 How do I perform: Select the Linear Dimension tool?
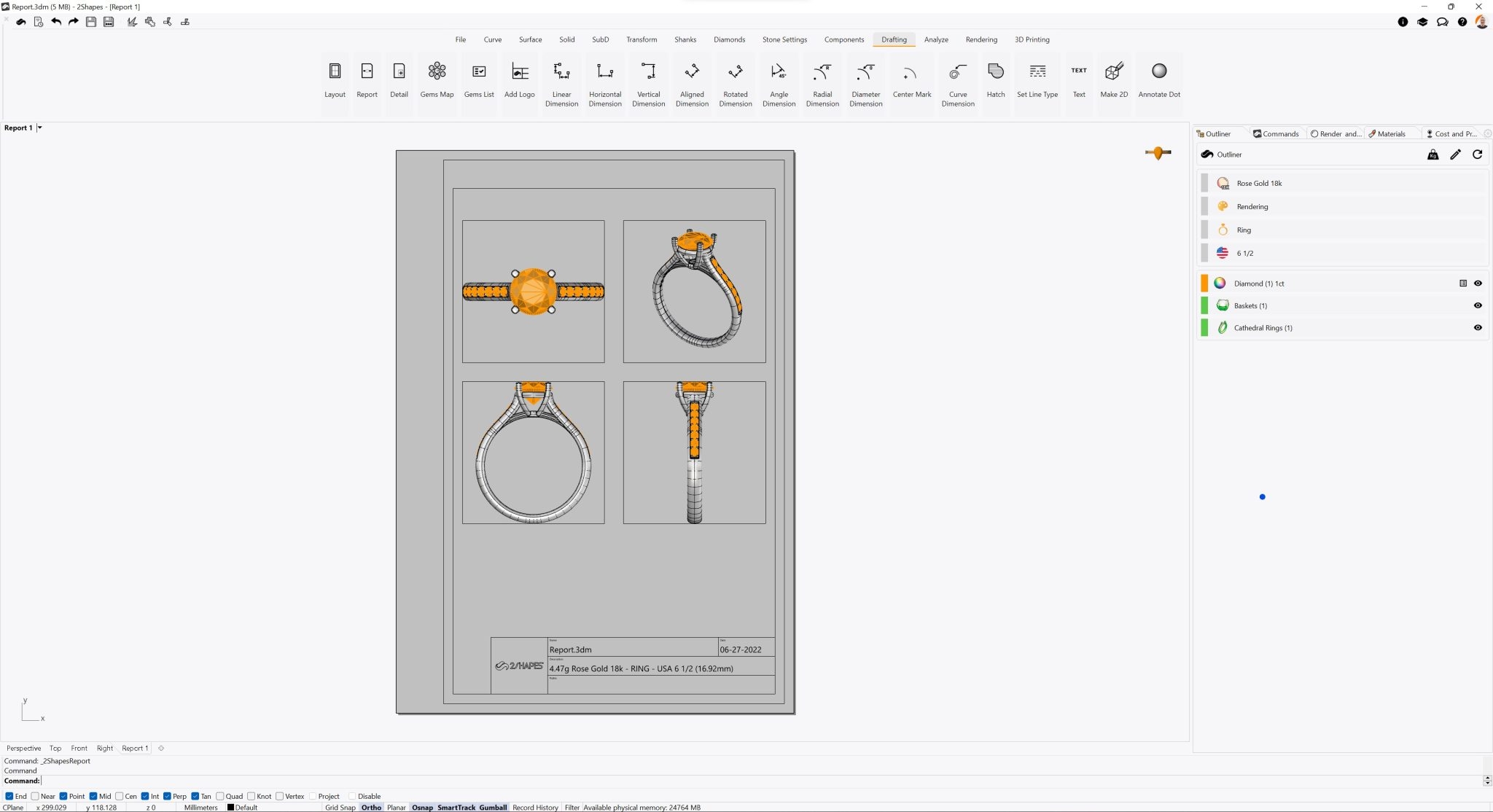[561, 85]
